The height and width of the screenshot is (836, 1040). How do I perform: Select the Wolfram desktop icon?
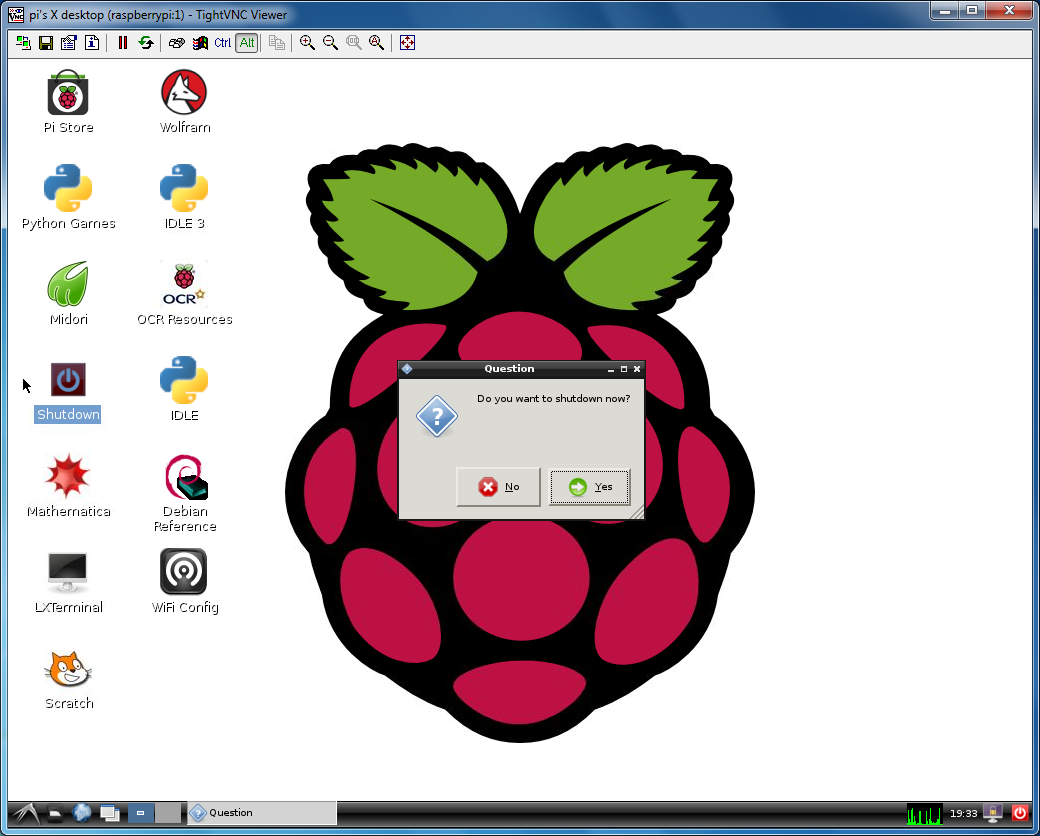184,102
